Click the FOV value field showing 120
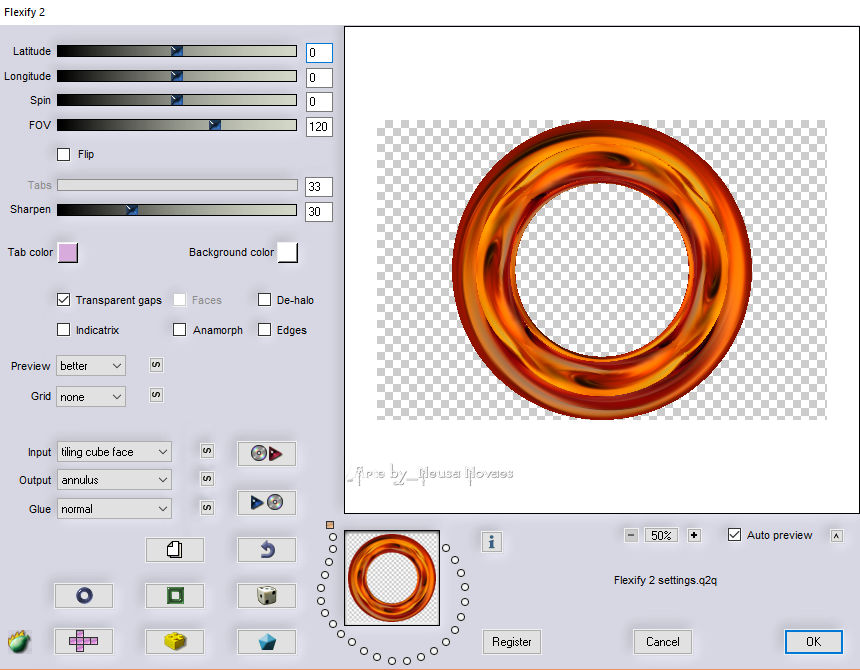This screenshot has width=860, height=670. pos(319,127)
